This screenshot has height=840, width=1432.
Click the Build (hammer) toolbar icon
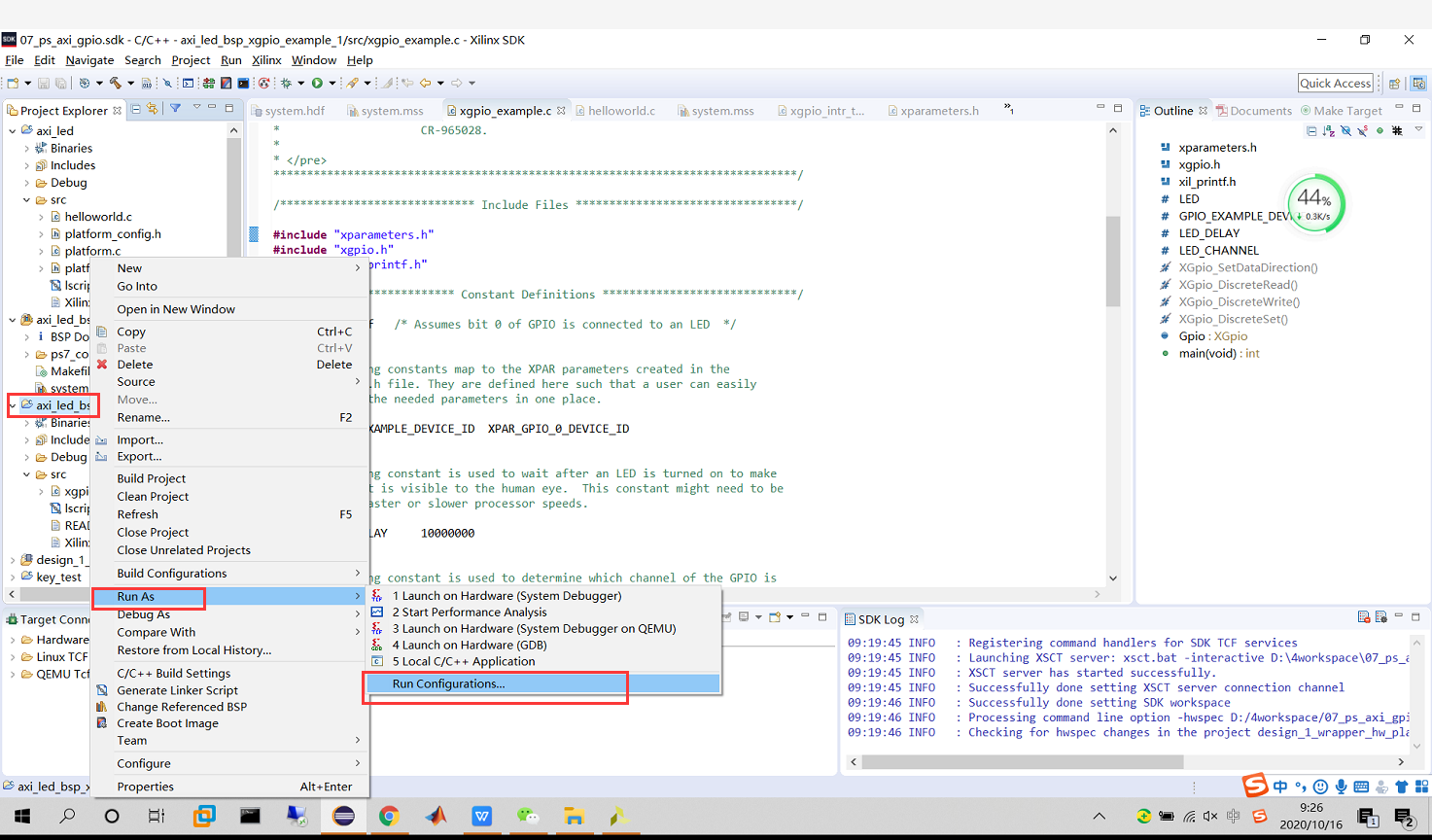pos(115,83)
